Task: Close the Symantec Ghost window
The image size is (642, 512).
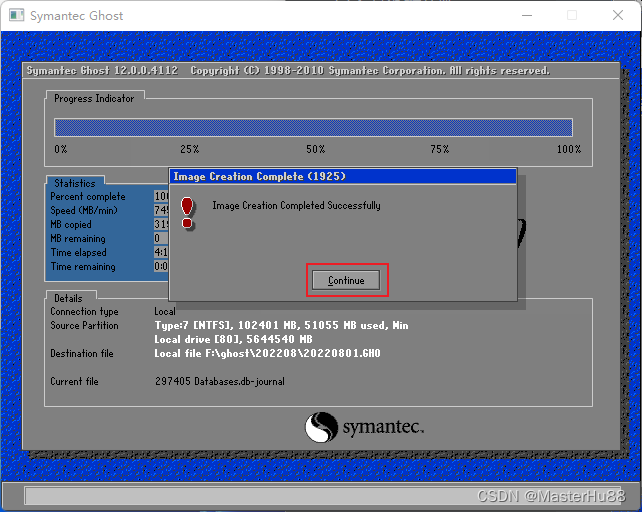Action: tap(618, 15)
